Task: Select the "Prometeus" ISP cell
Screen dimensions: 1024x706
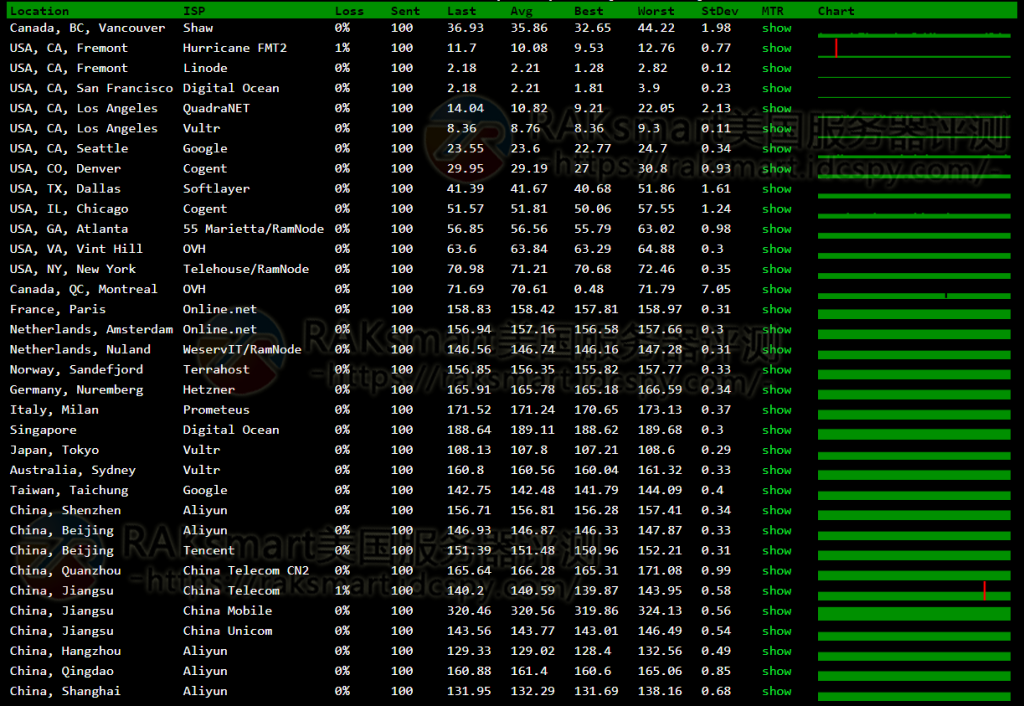Action: [x=216, y=410]
